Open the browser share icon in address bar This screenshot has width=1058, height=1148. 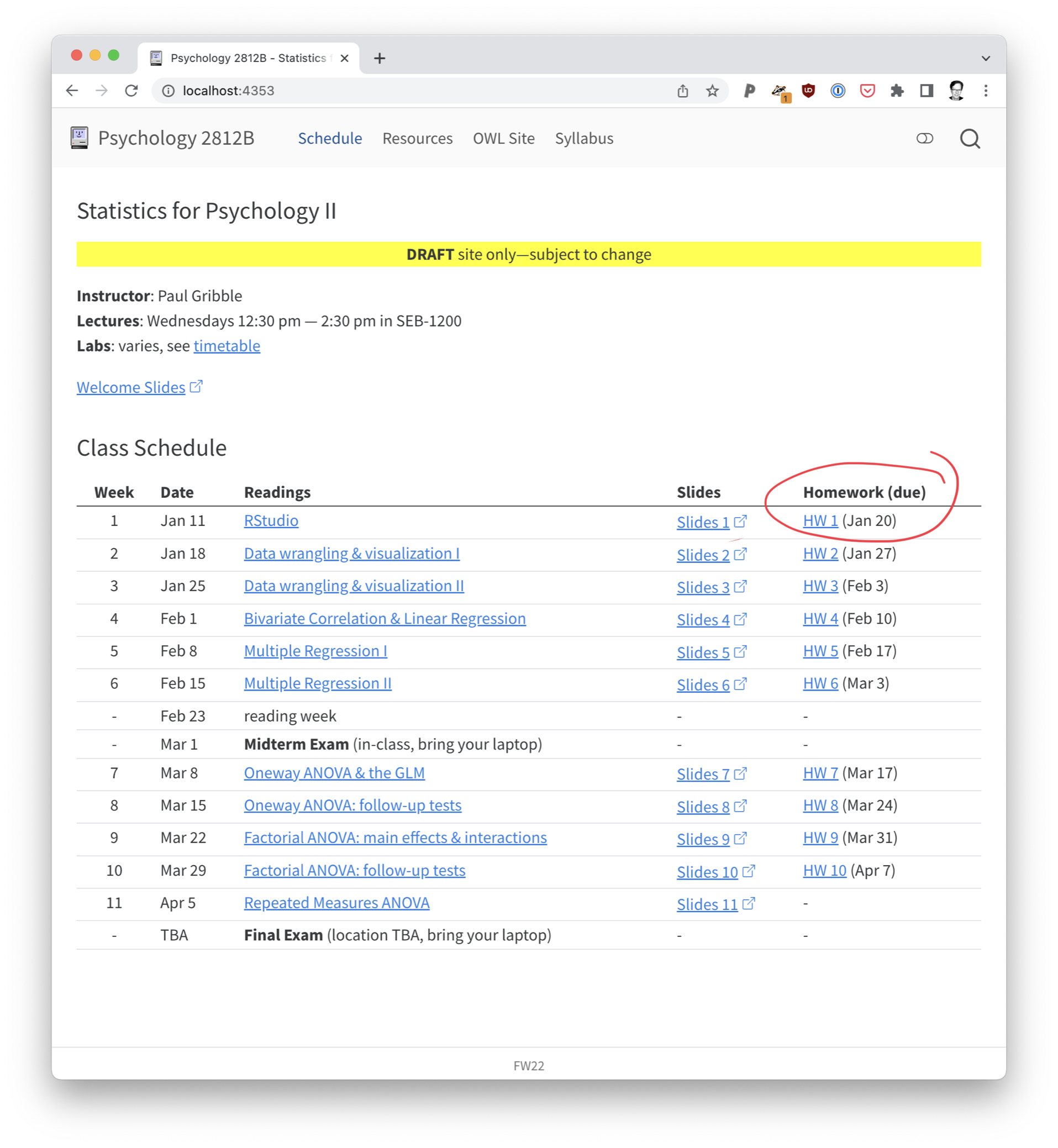[682, 91]
